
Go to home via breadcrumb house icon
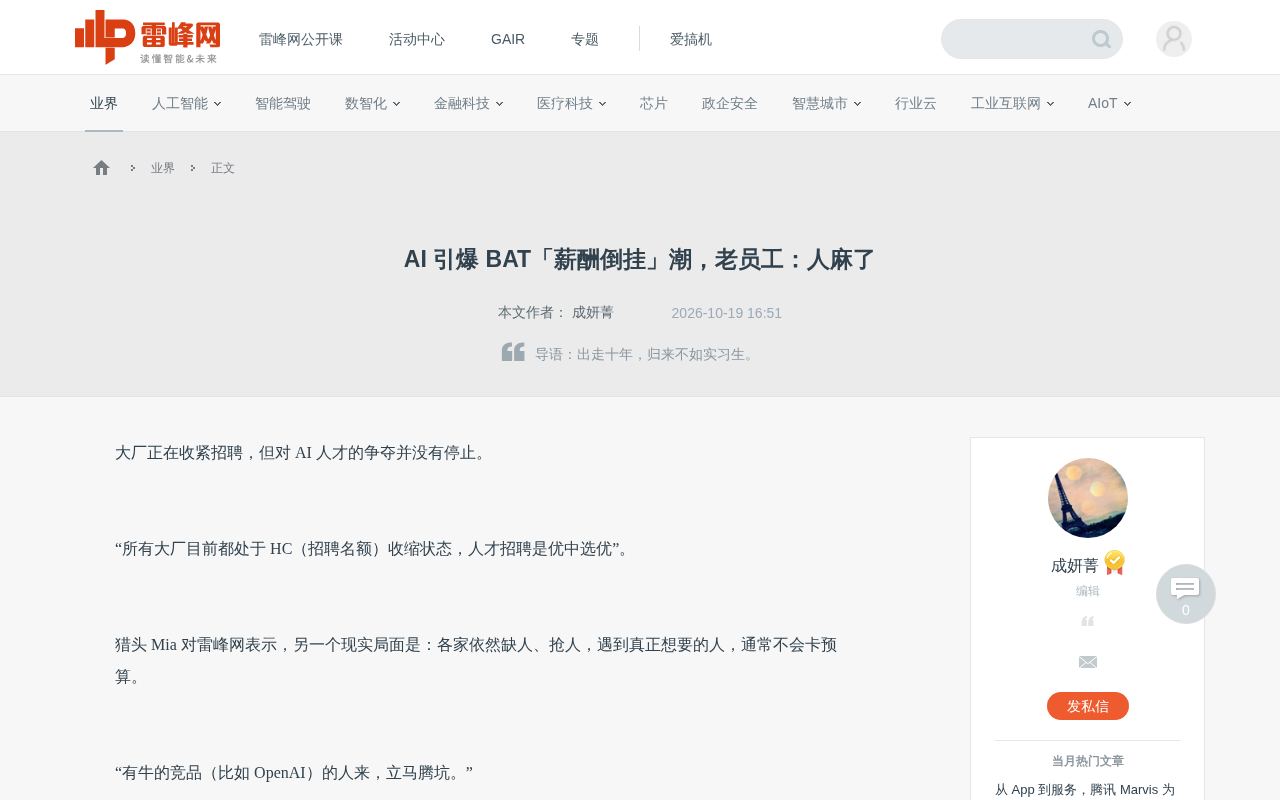(101, 168)
